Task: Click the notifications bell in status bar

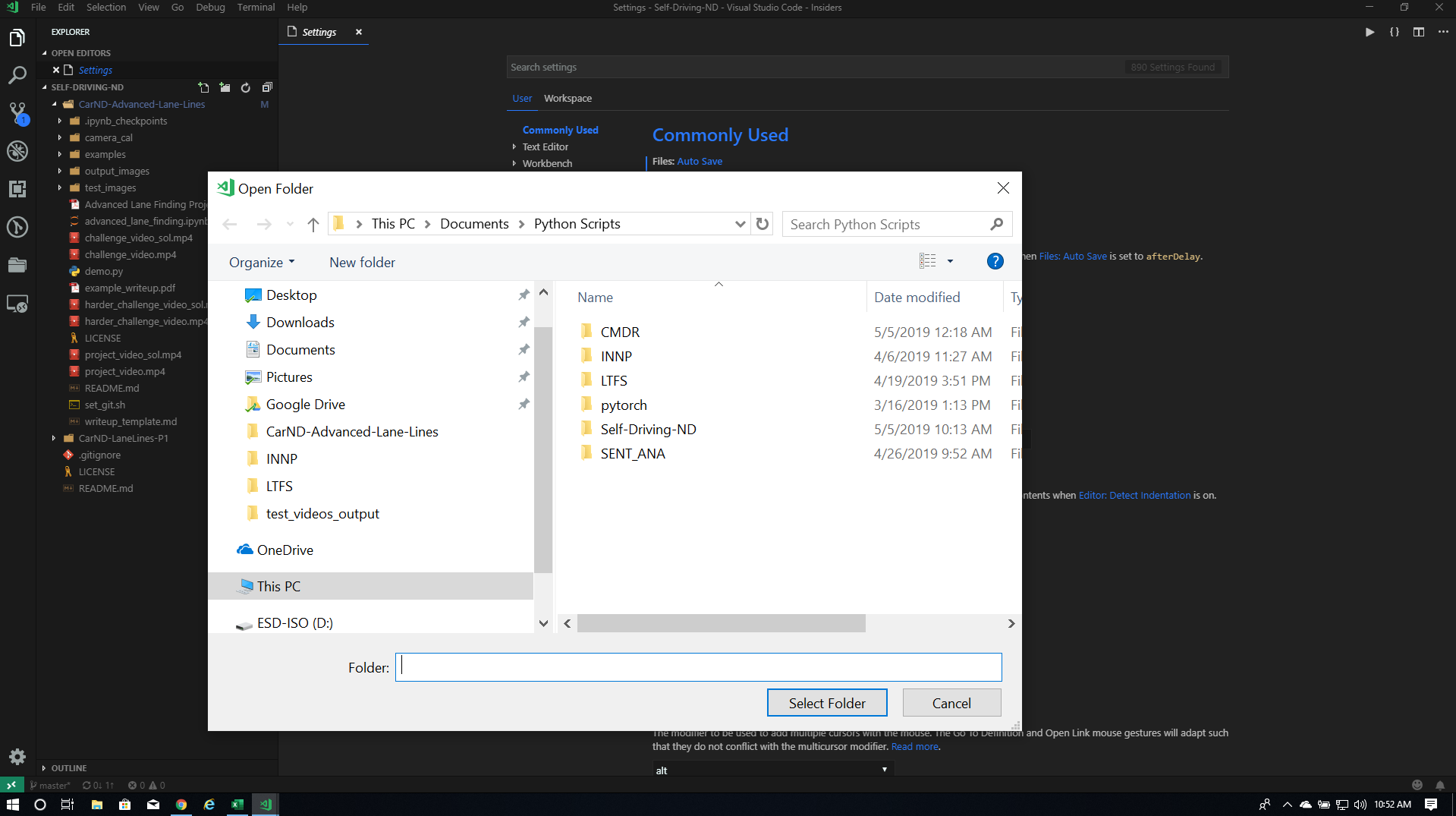Action: point(1439,785)
